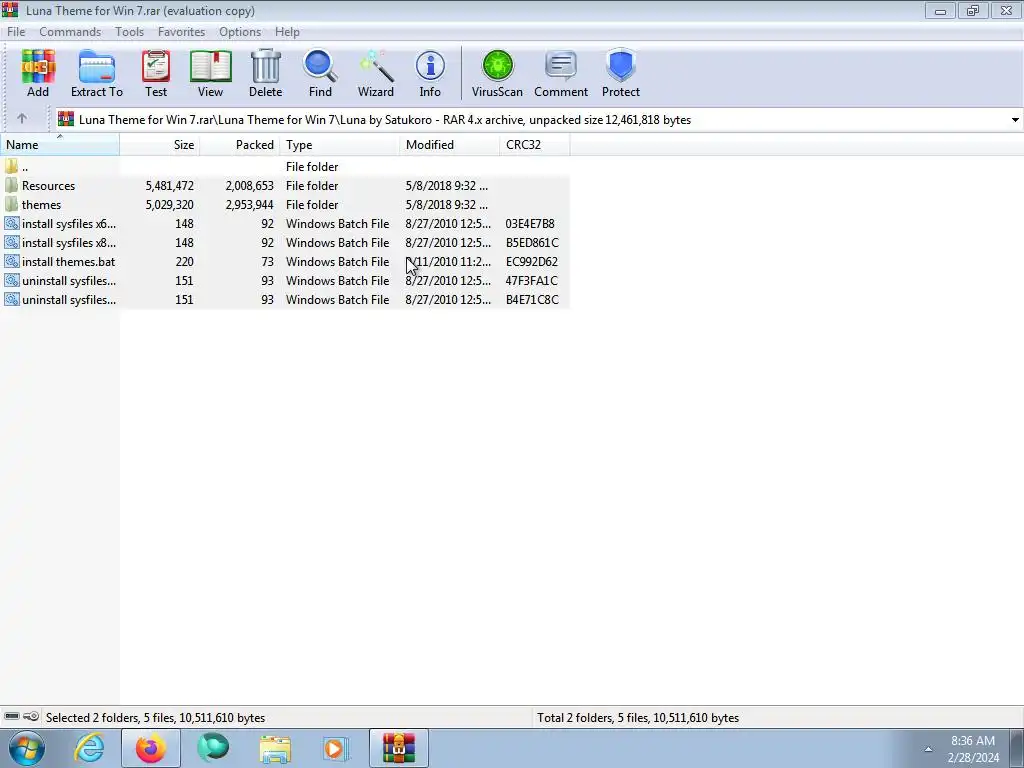
Task: Sort by the Name column header
Action: 59,144
